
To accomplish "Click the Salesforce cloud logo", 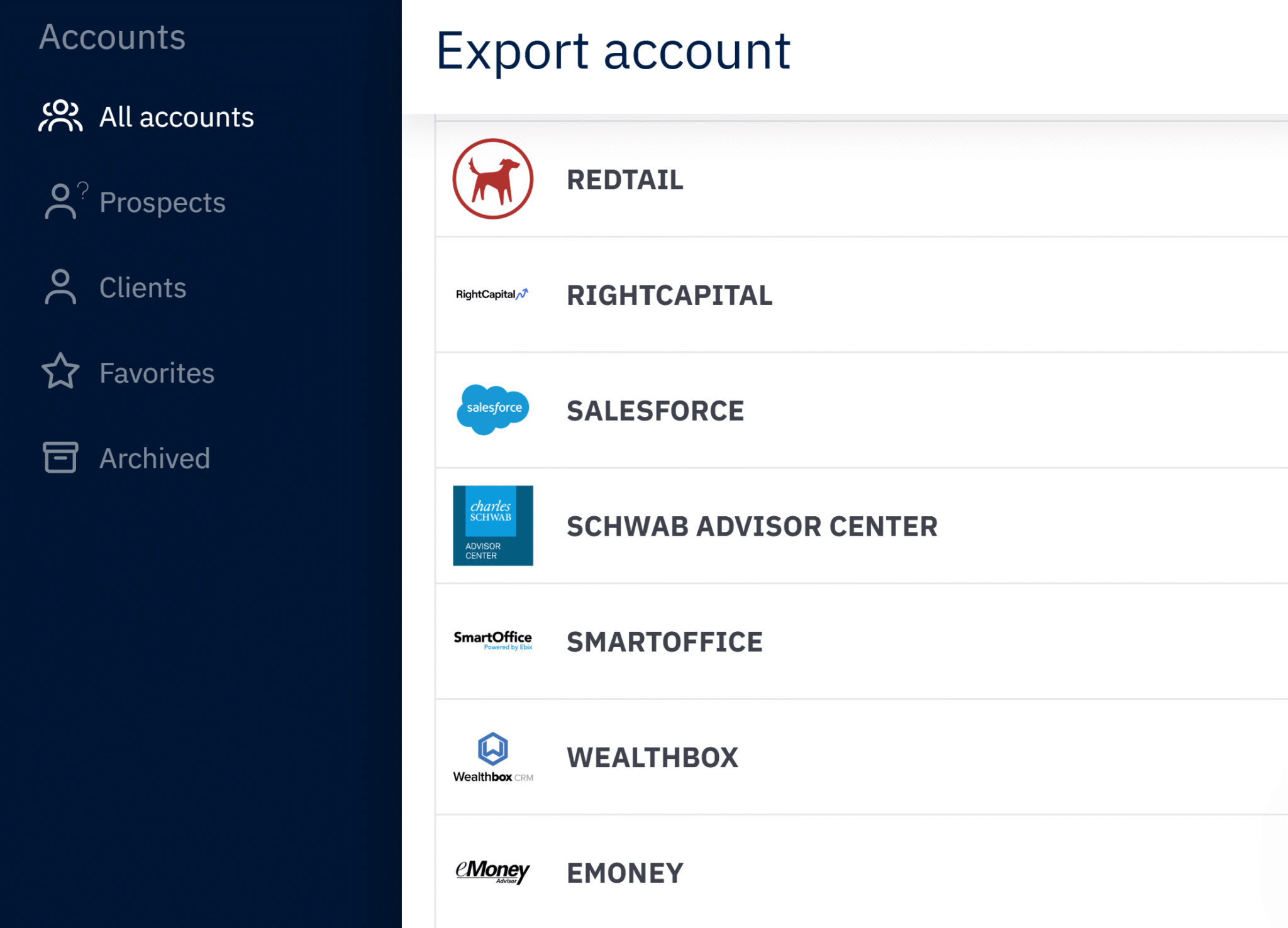I will tap(493, 409).
